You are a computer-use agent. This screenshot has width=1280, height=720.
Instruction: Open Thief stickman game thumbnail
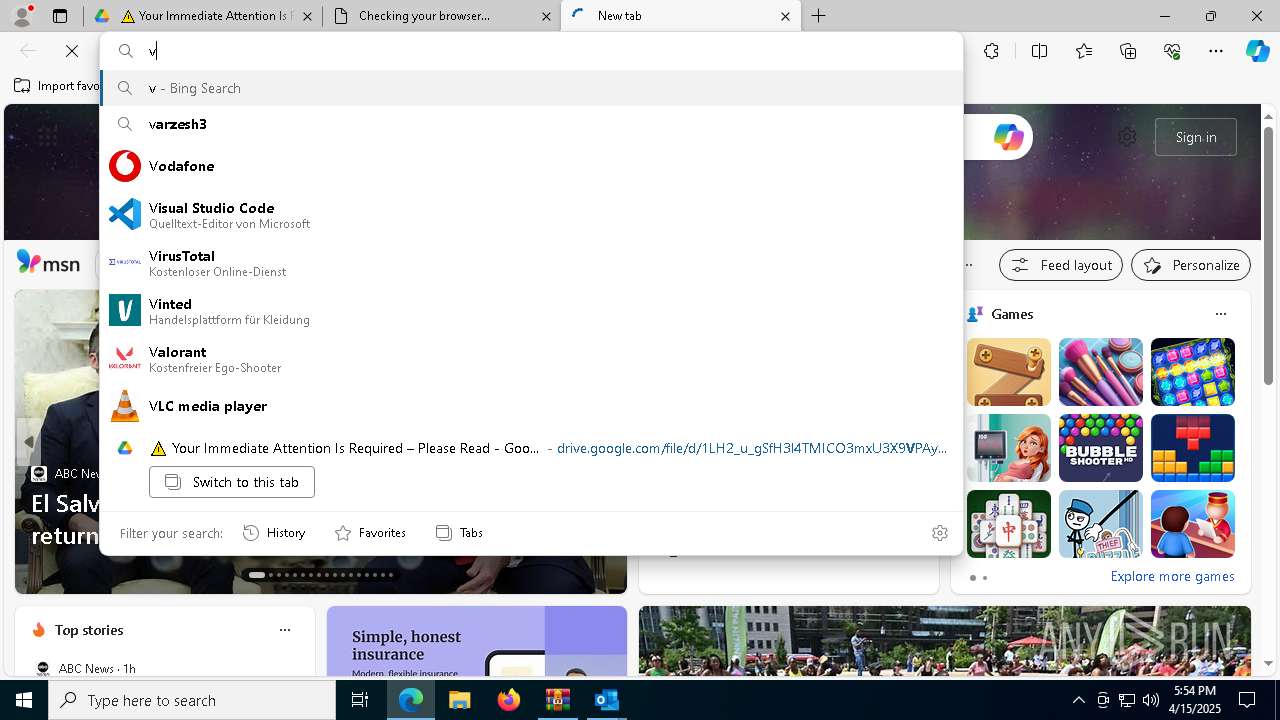(x=1101, y=524)
